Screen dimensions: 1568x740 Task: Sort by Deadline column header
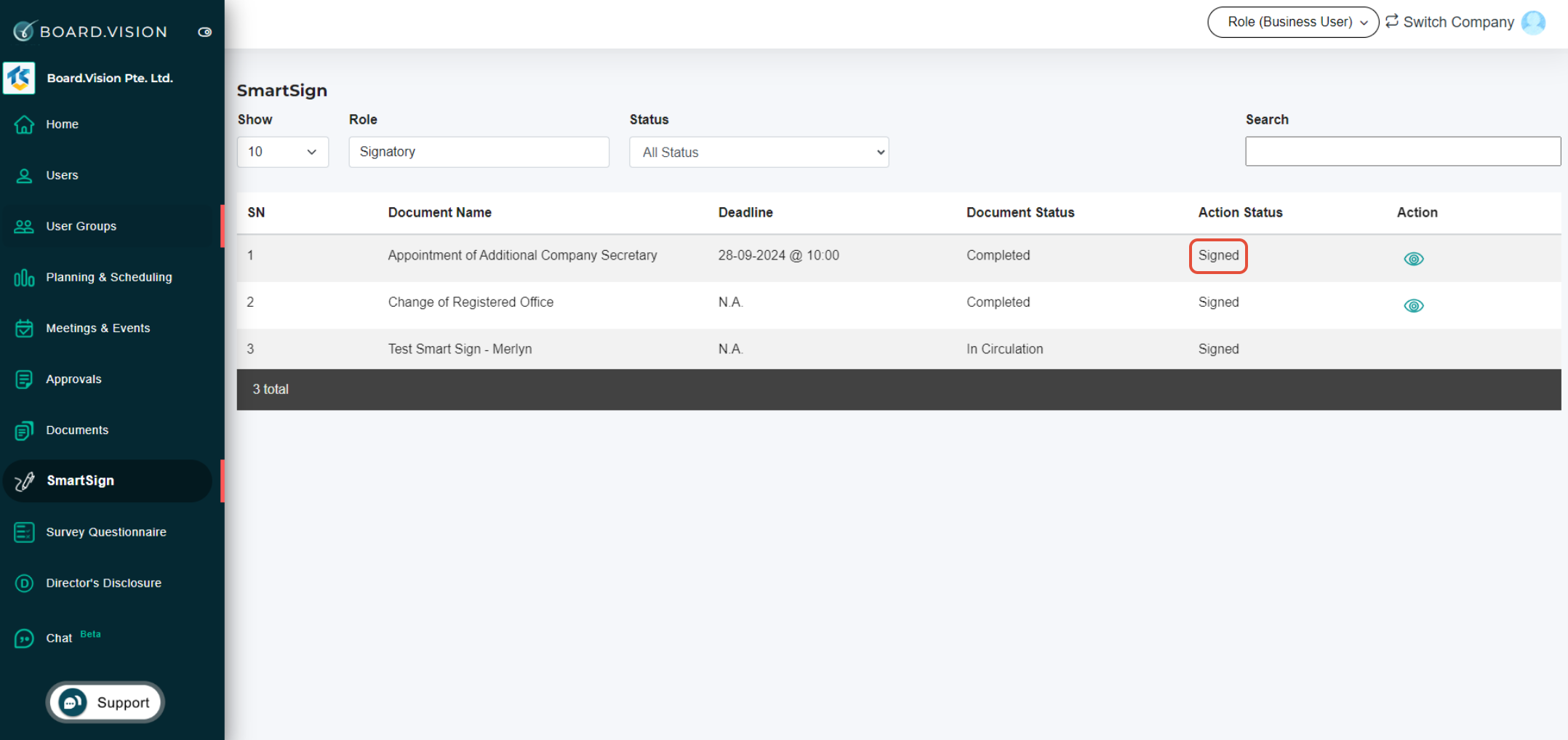point(745,212)
